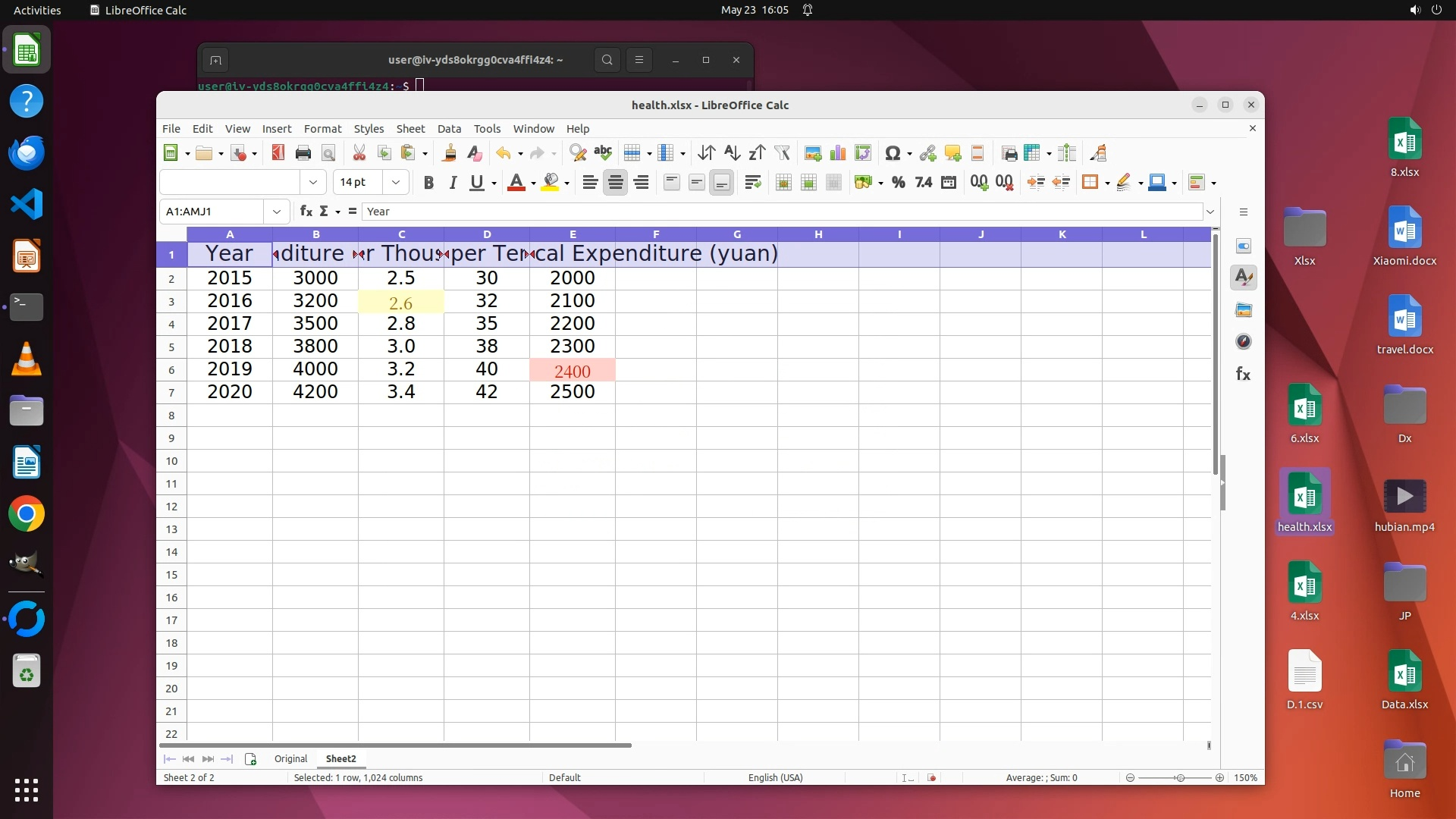
Task: Click the Clone Formatting paintbrush icon
Action: [x=450, y=153]
